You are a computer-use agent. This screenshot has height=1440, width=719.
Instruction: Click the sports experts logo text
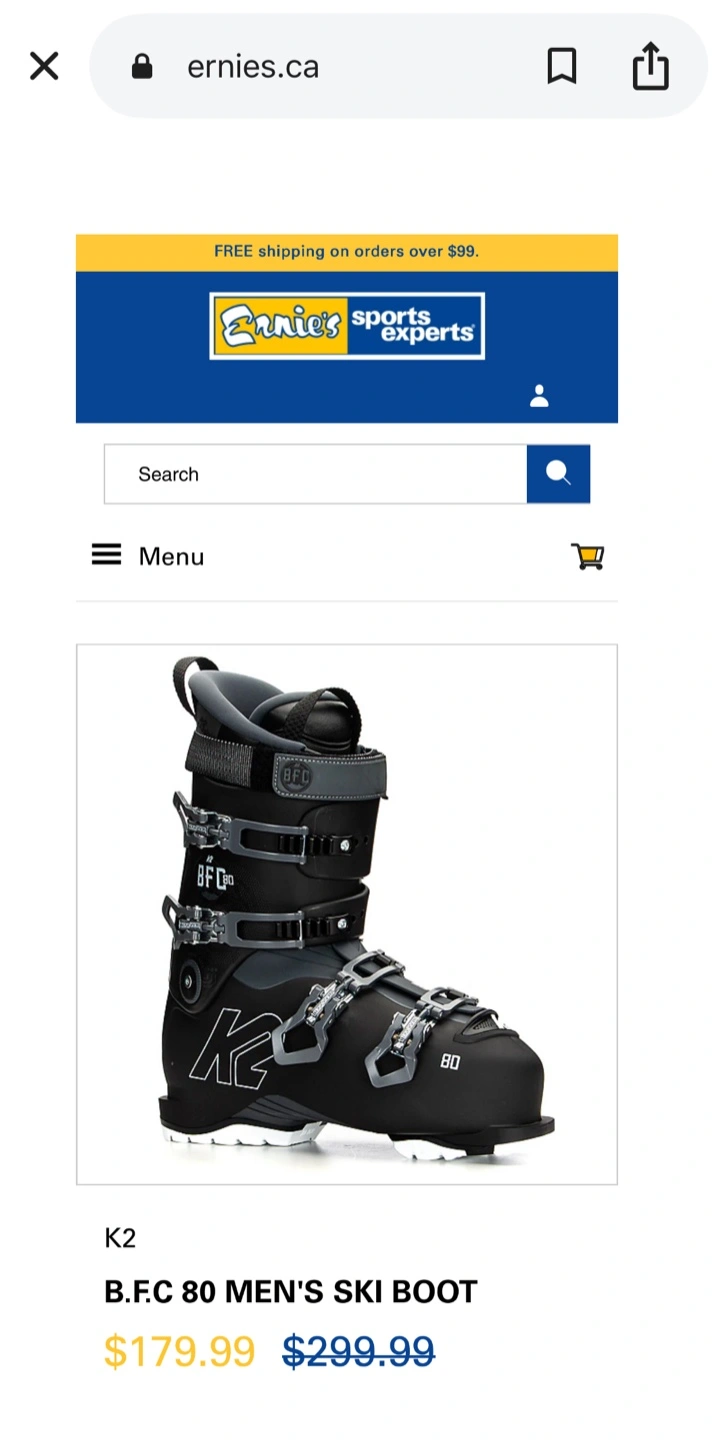click(414, 326)
